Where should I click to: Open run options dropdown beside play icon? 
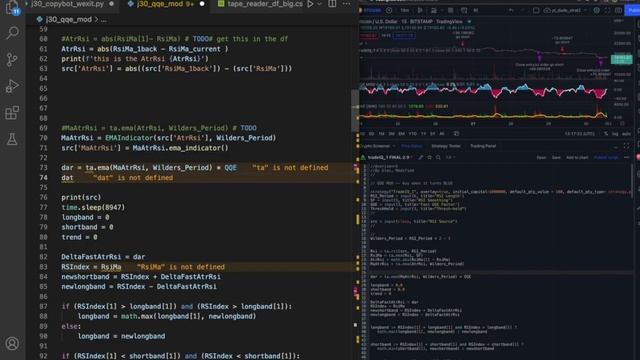[x=320, y=4]
